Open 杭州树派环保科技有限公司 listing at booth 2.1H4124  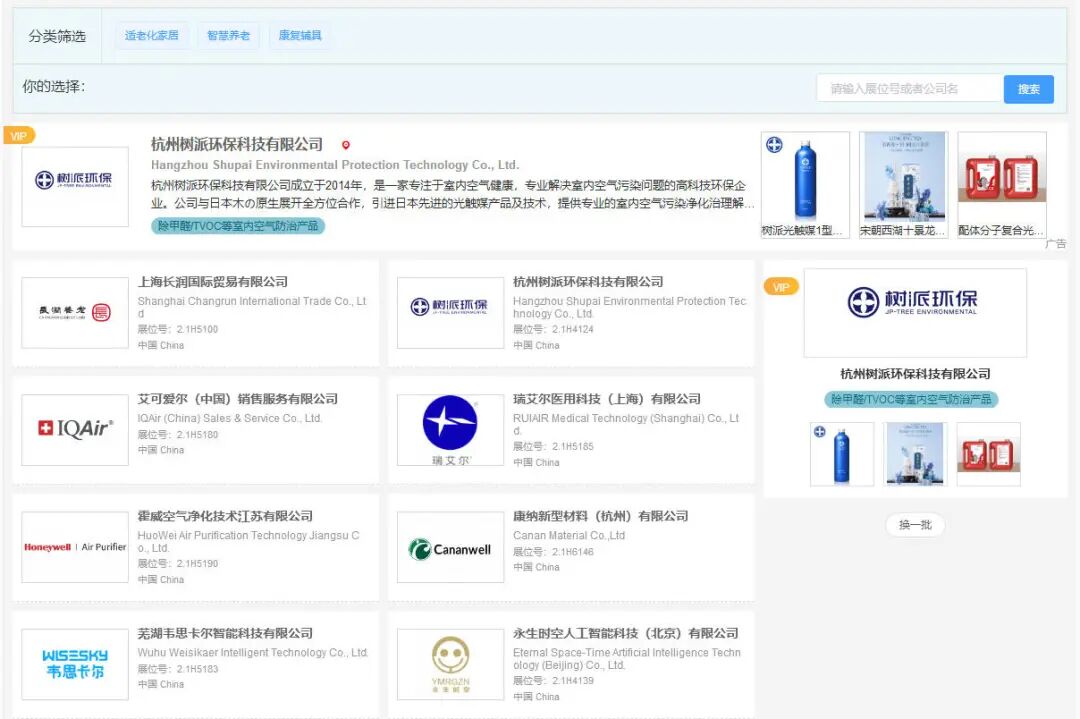click(x=588, y=282)
